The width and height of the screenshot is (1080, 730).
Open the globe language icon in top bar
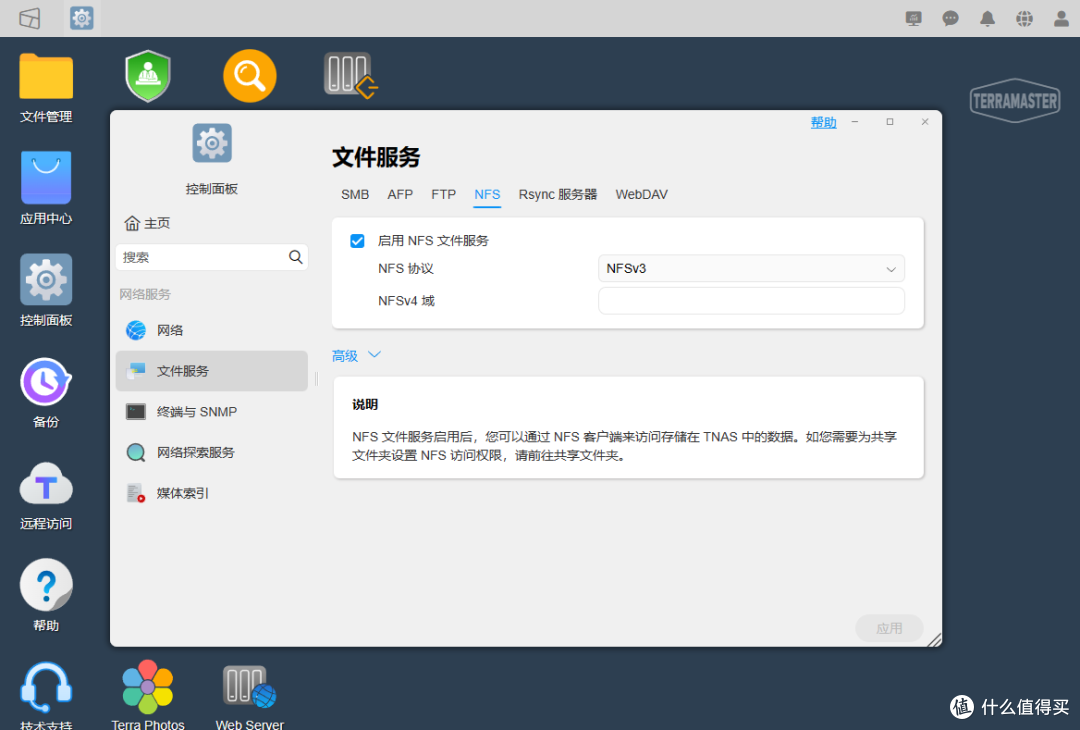tap(1024, 19)
